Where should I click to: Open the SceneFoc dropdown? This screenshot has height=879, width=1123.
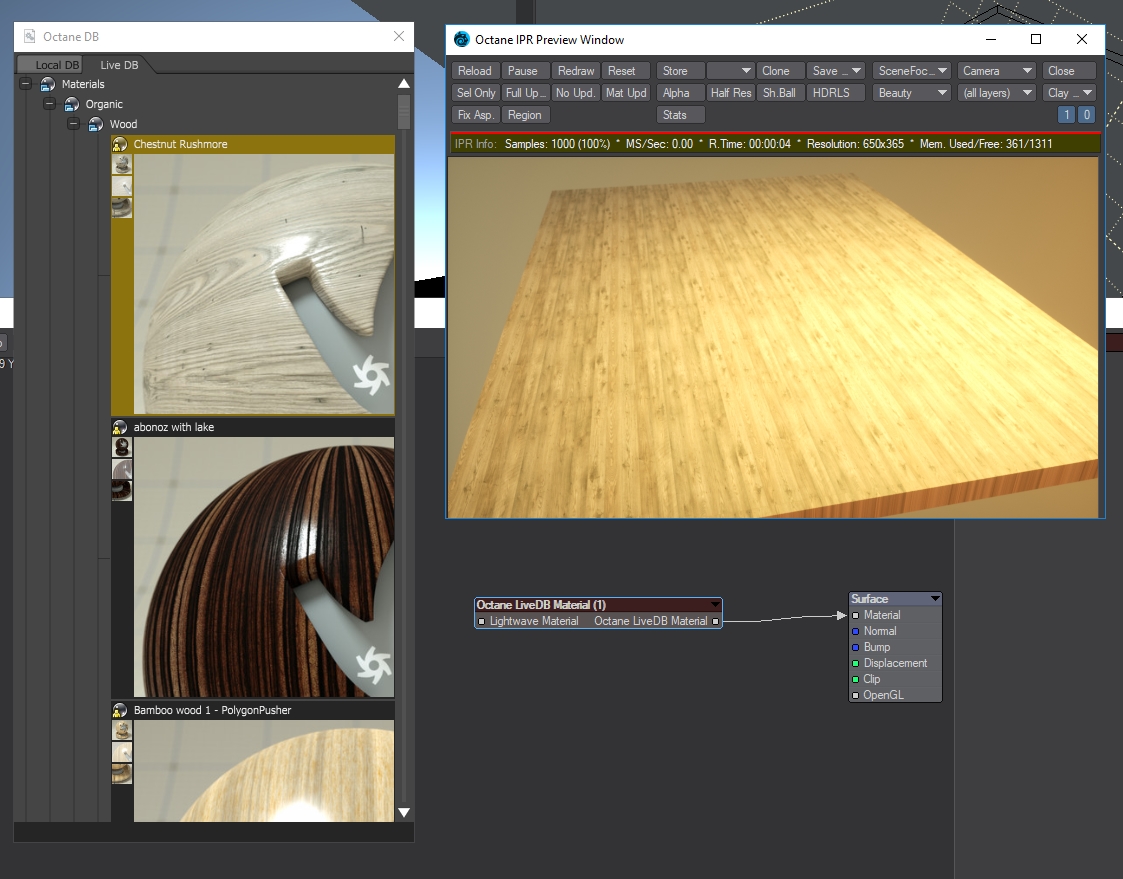click(912, 71)
